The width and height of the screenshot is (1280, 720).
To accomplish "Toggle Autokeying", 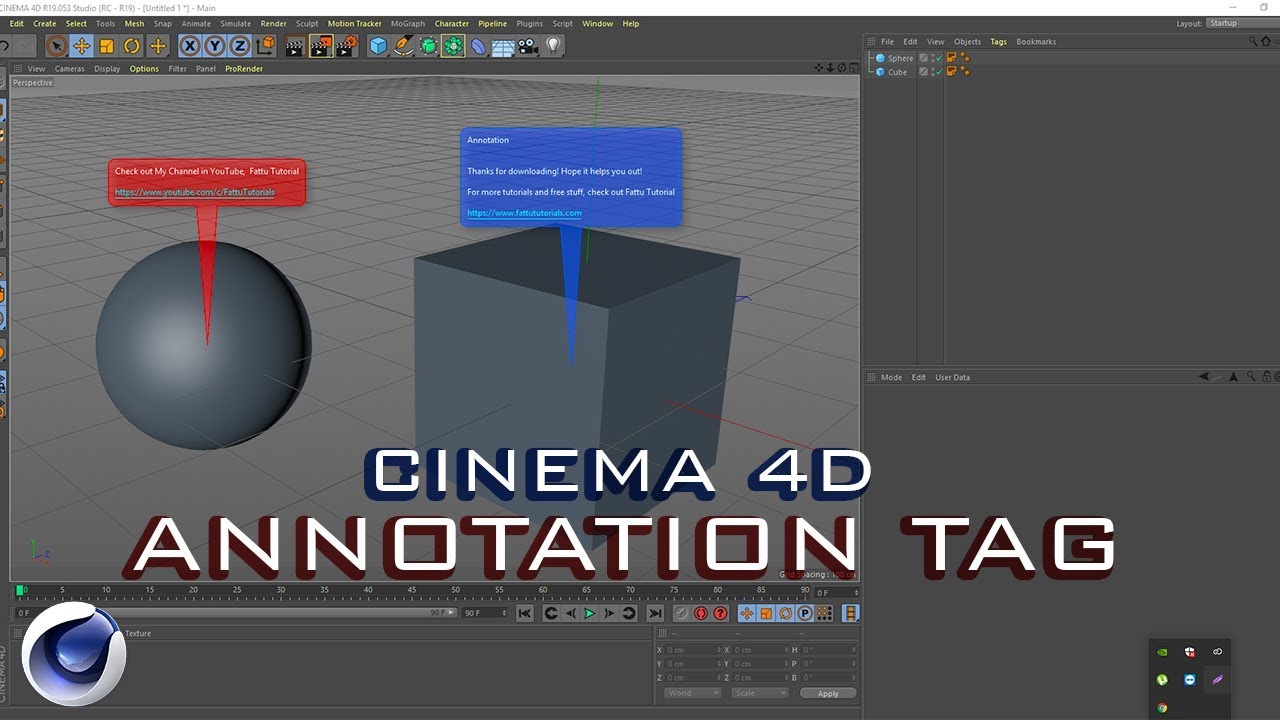I will pos(701,613).
